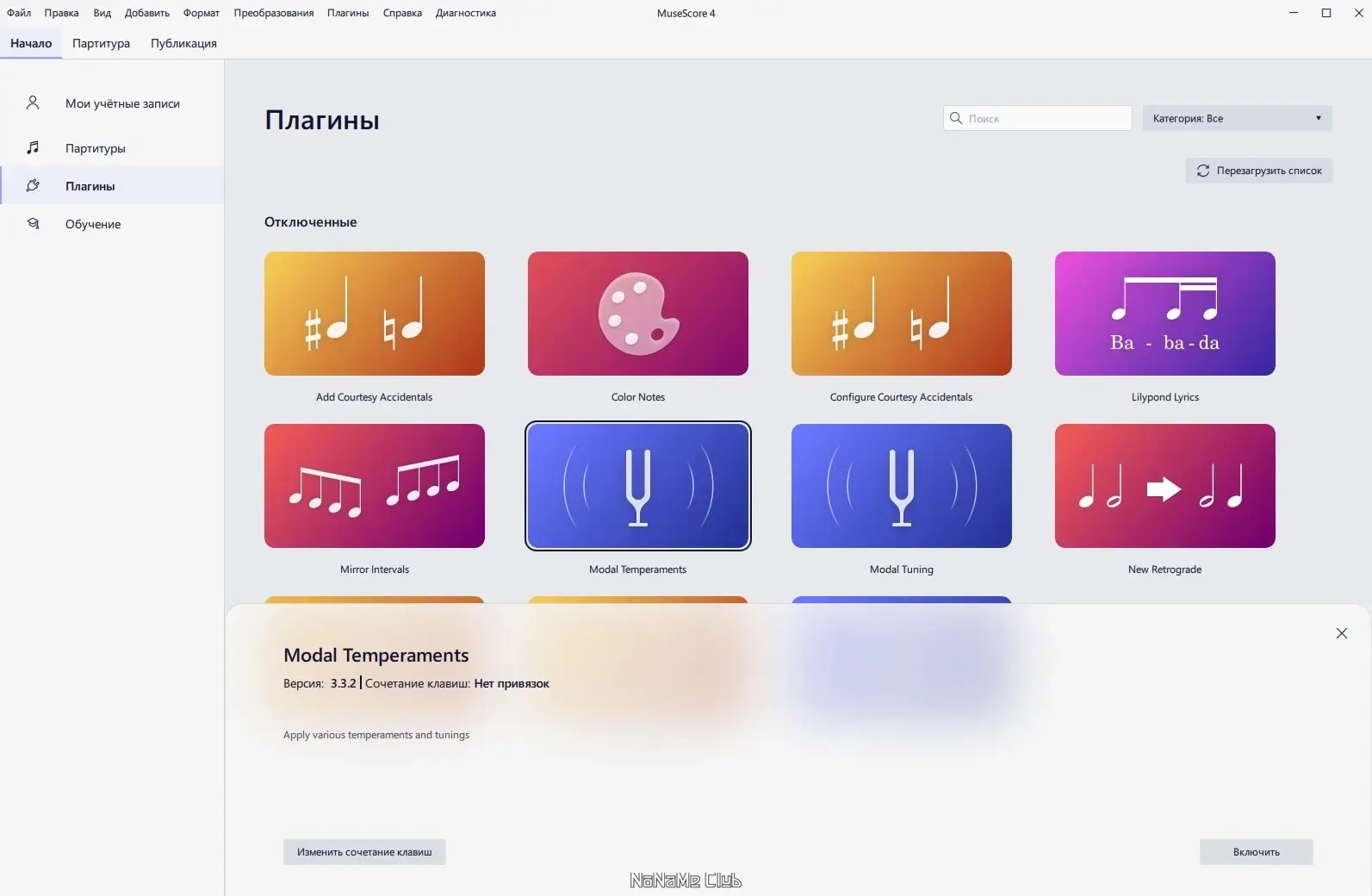
Task: Open the Add Courtesy Accidentals plugin thumbnail
Action: click(374, 314)
